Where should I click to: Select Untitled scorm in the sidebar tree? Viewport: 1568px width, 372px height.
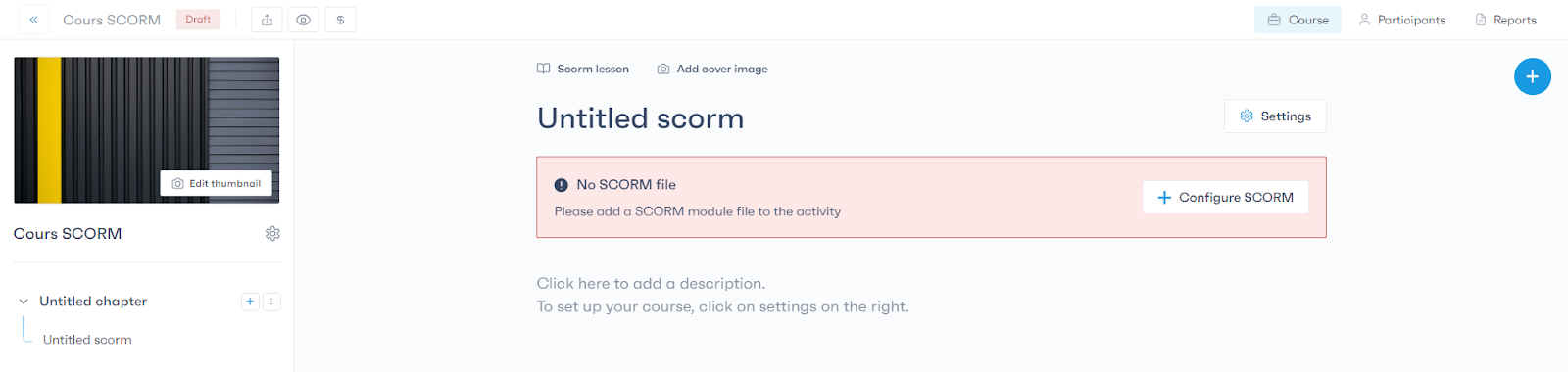[x=87, y=340]
